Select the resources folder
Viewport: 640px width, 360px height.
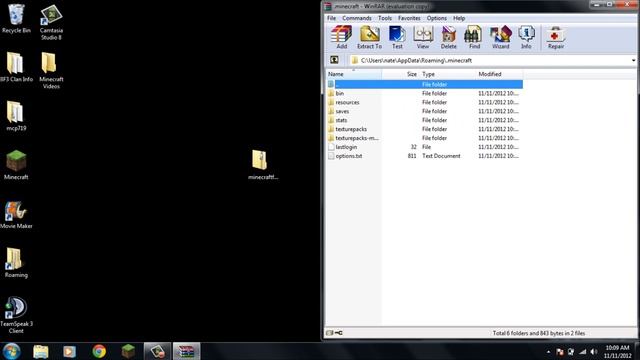(424, 102)
